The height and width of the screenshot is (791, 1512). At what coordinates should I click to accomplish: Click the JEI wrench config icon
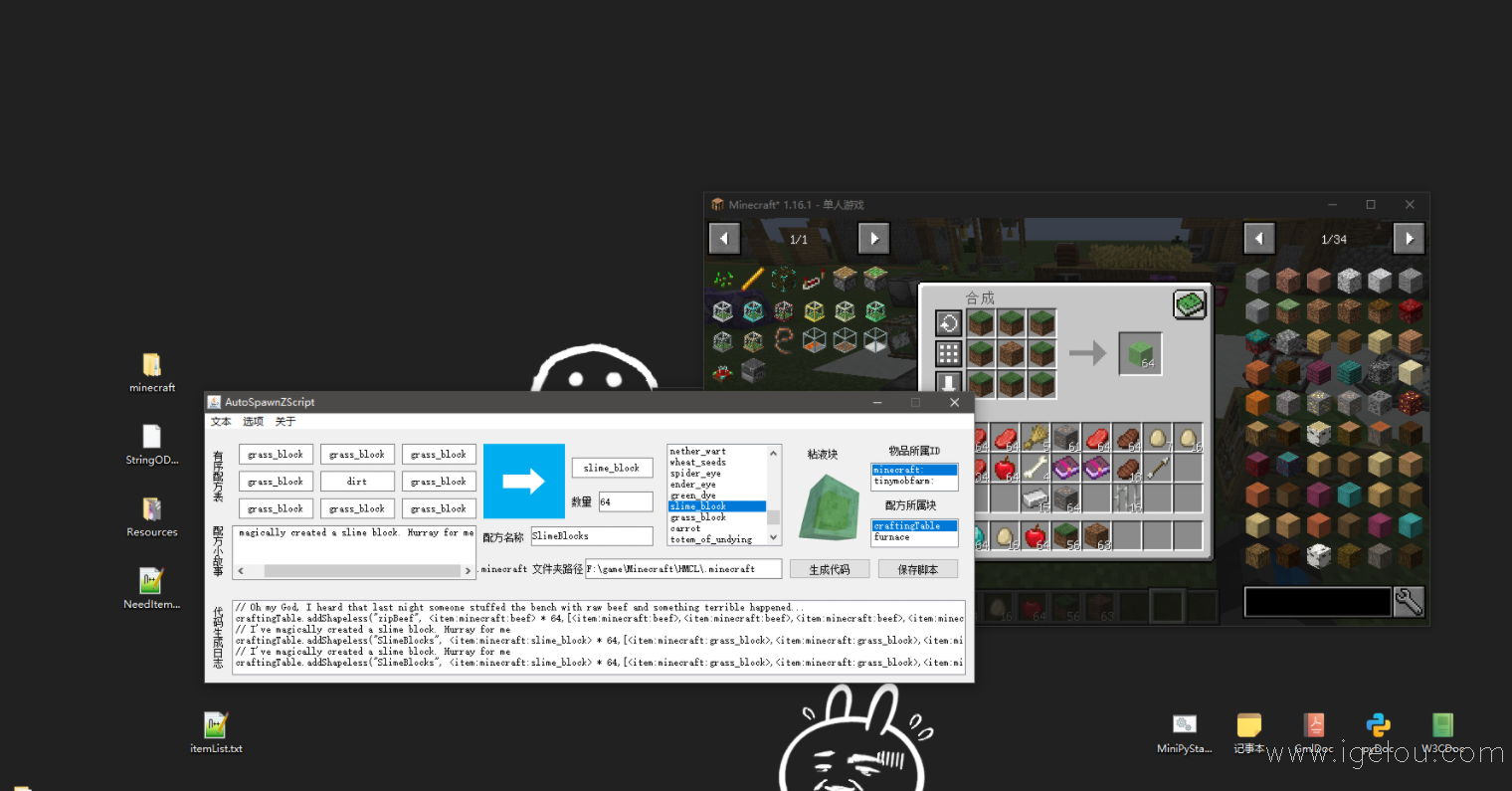click(x=1409, y=601)
